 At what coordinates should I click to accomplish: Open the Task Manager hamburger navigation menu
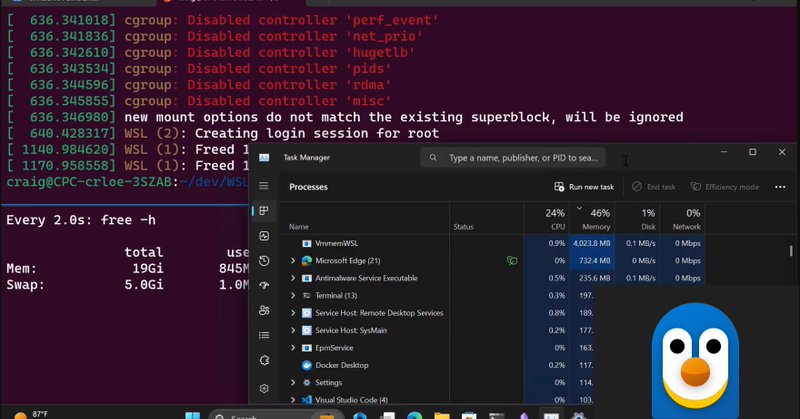click(264, 186)
